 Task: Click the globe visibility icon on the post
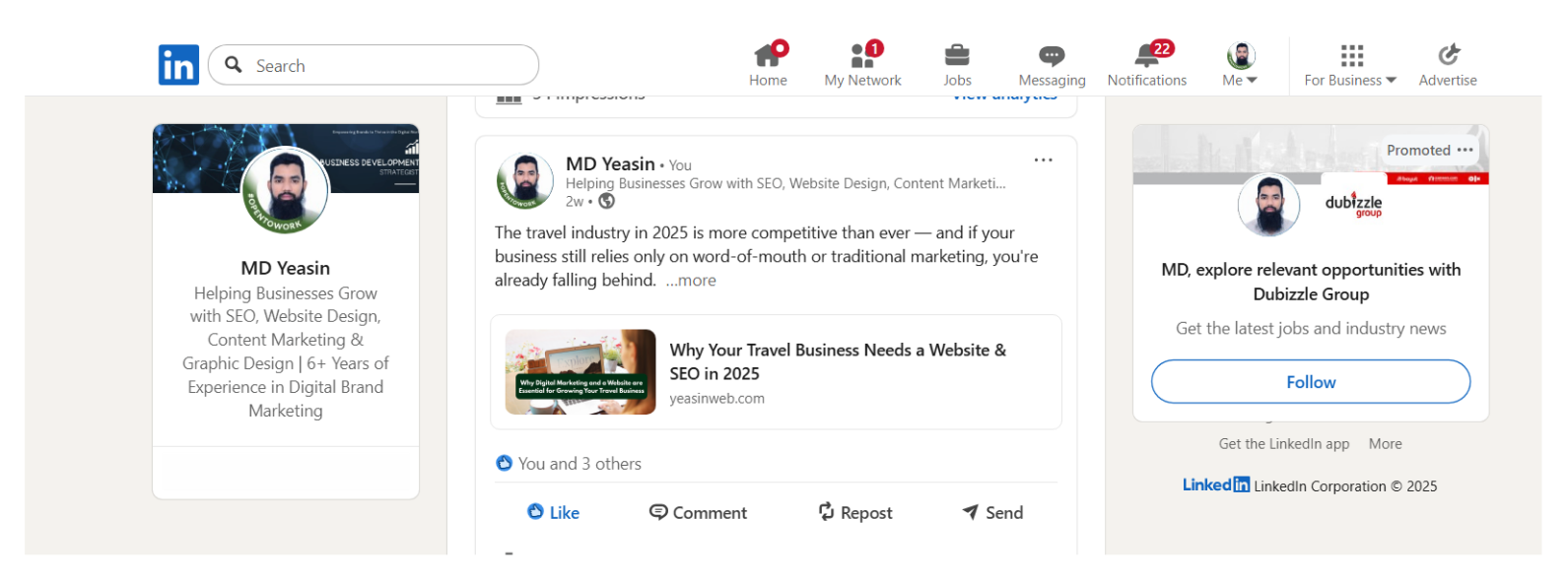pos(607,201)
